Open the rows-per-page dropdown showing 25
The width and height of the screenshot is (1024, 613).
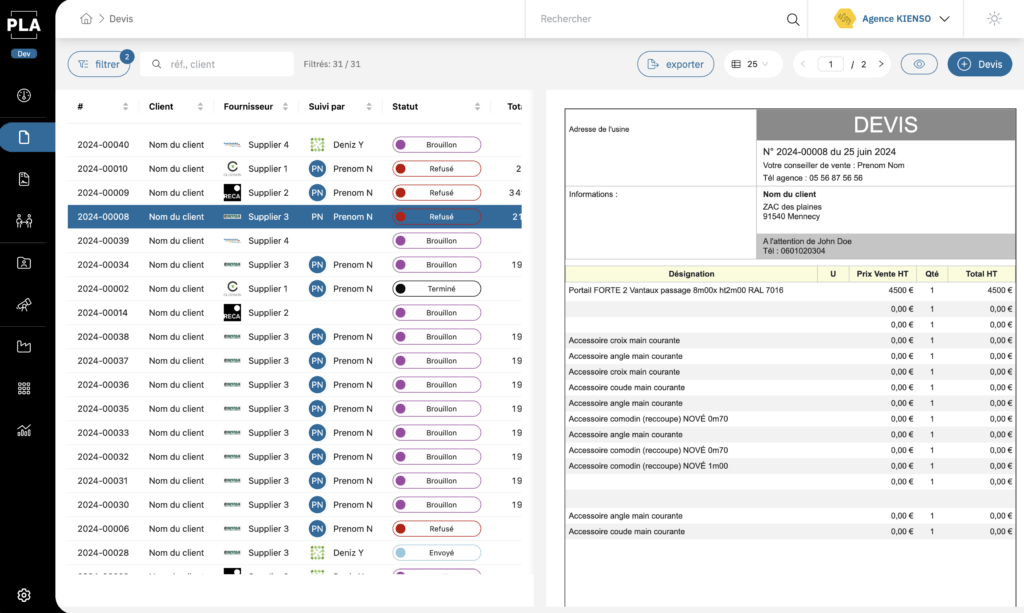click(752, 62)
